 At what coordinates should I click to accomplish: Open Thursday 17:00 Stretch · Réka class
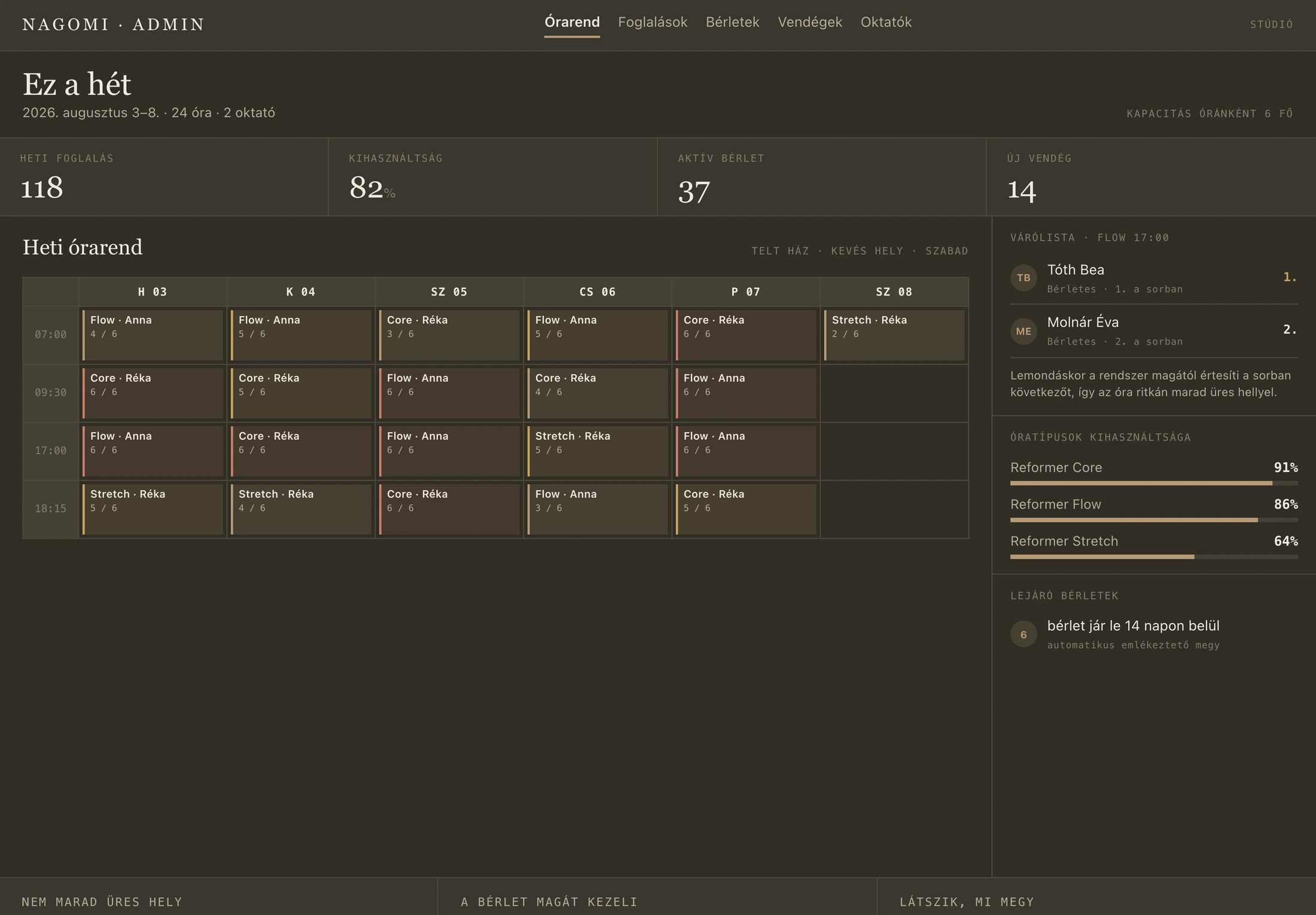point(598,451)
